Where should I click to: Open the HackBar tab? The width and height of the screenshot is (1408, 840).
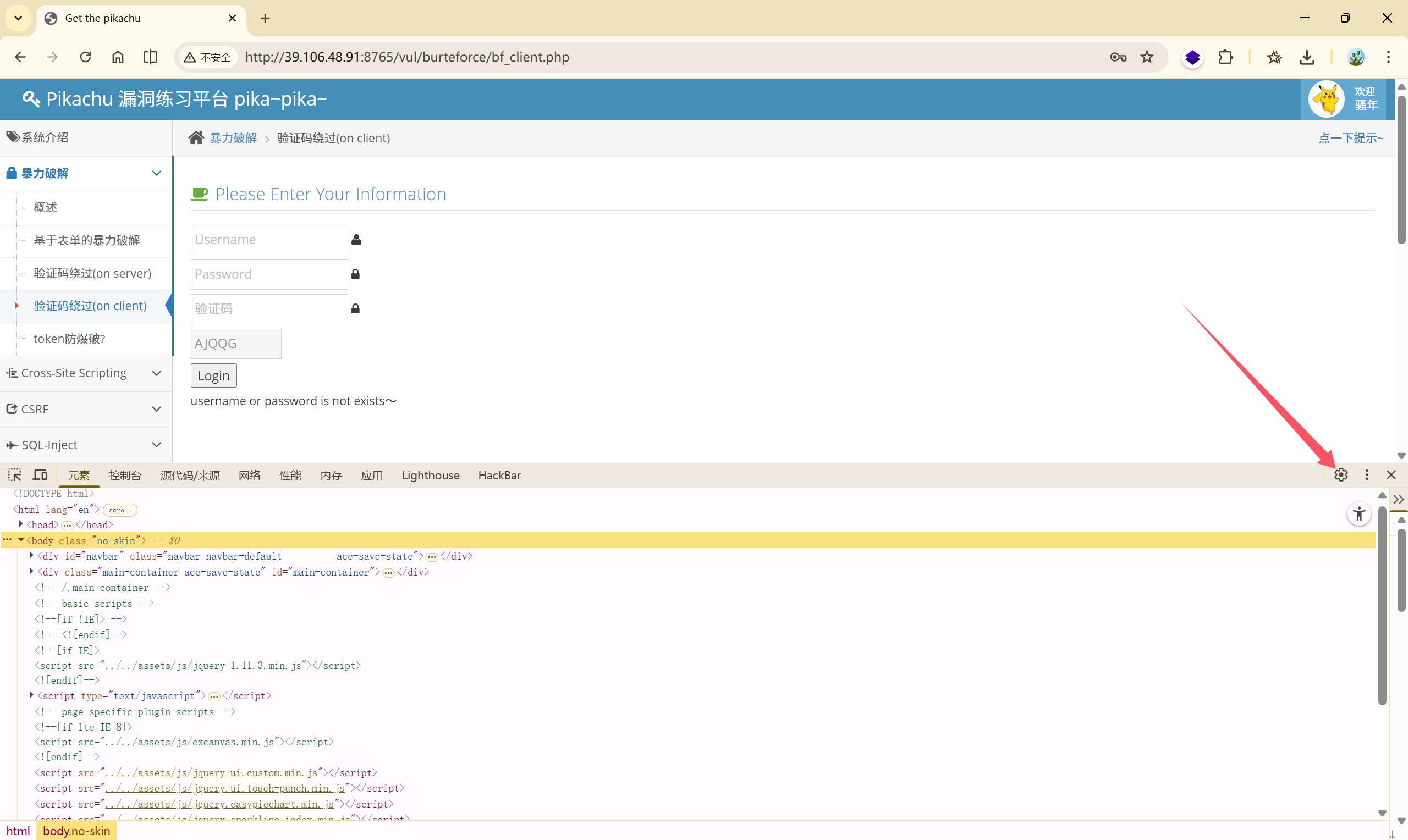tap(499, 476)
